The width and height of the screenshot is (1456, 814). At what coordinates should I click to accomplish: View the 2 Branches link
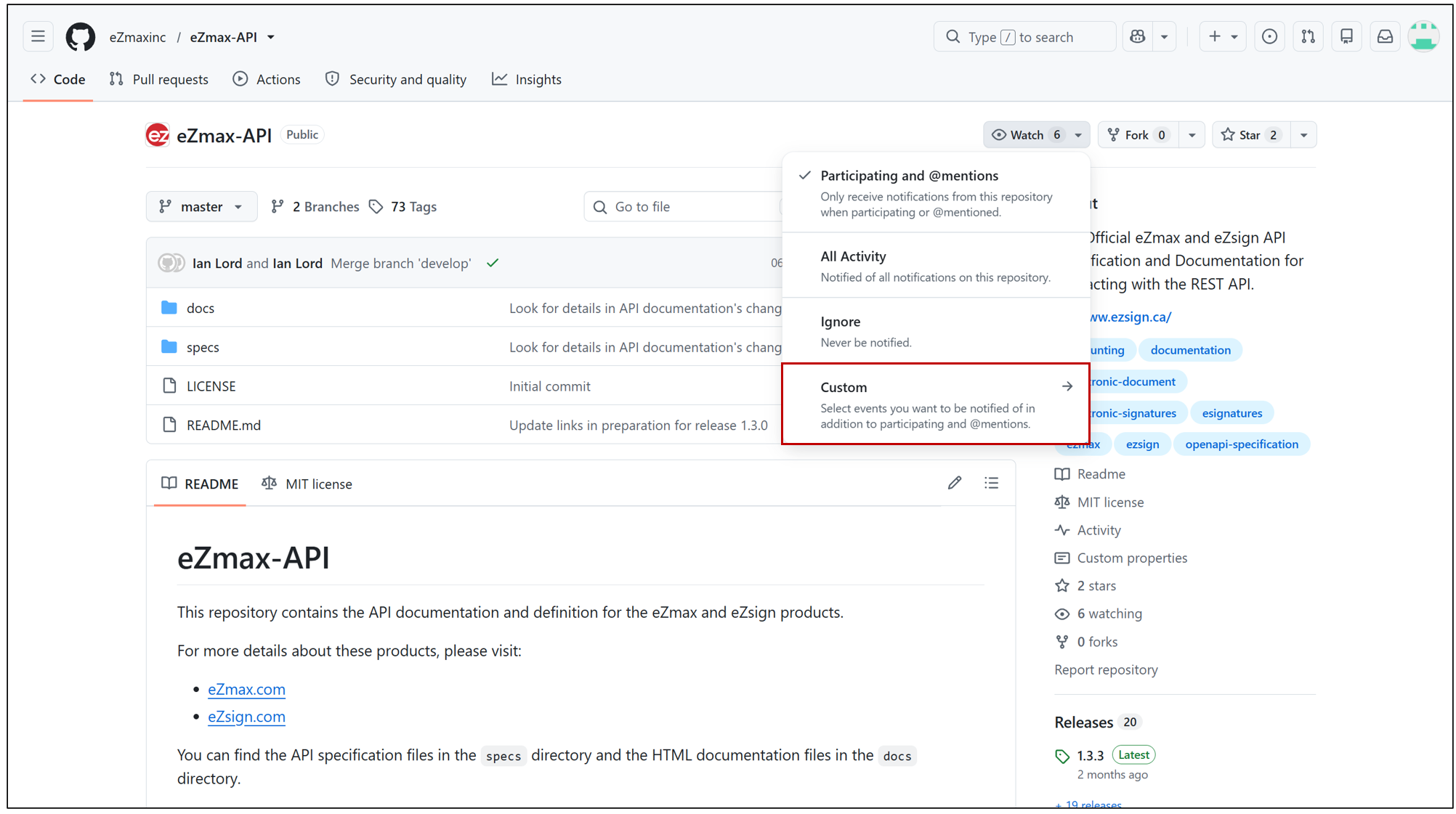tap(315, 207)
